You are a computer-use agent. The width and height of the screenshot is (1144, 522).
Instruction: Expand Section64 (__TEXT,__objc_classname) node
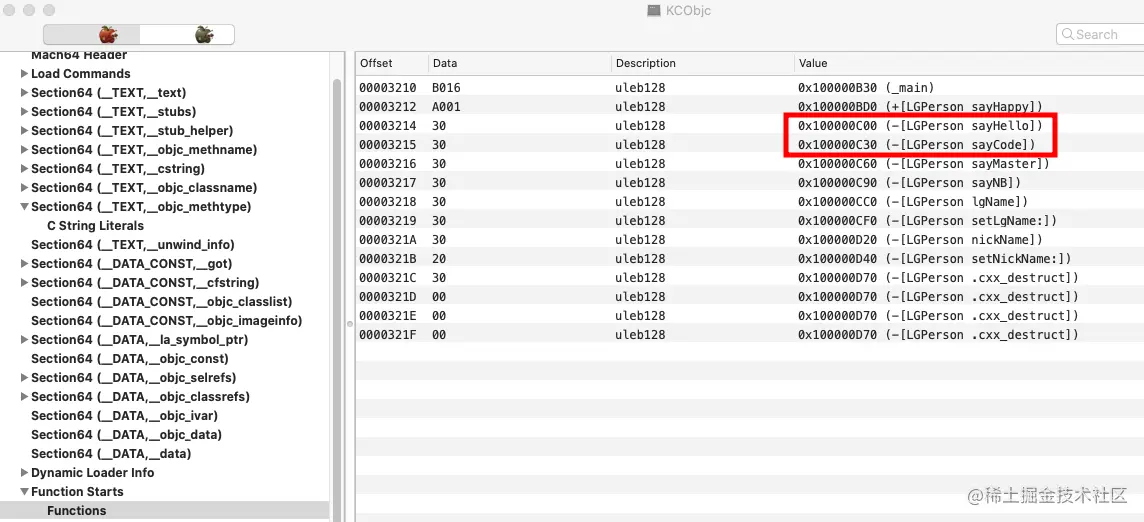click(x=24, y=188)
